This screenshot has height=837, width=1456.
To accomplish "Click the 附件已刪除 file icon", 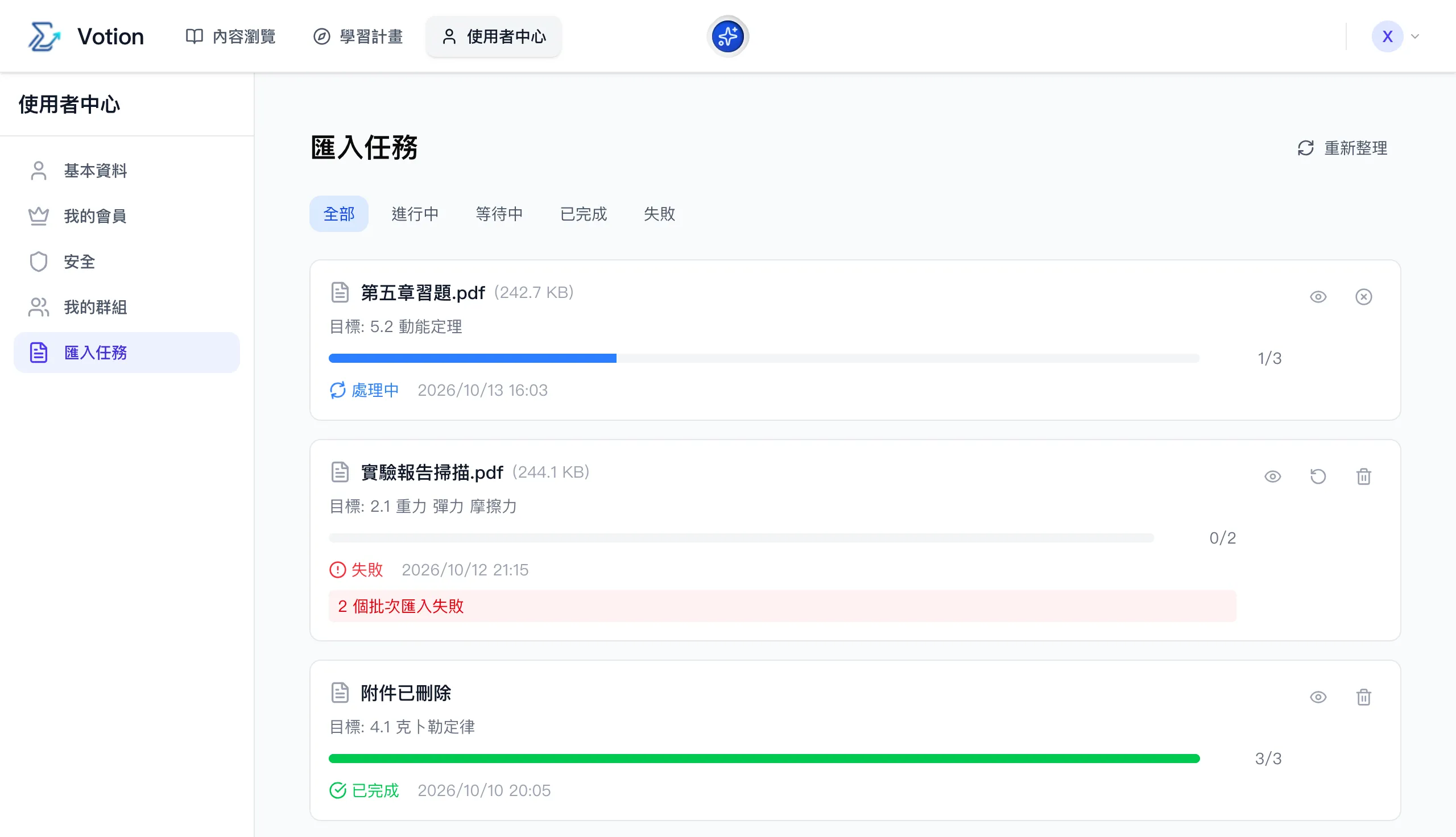I will 340,693.
